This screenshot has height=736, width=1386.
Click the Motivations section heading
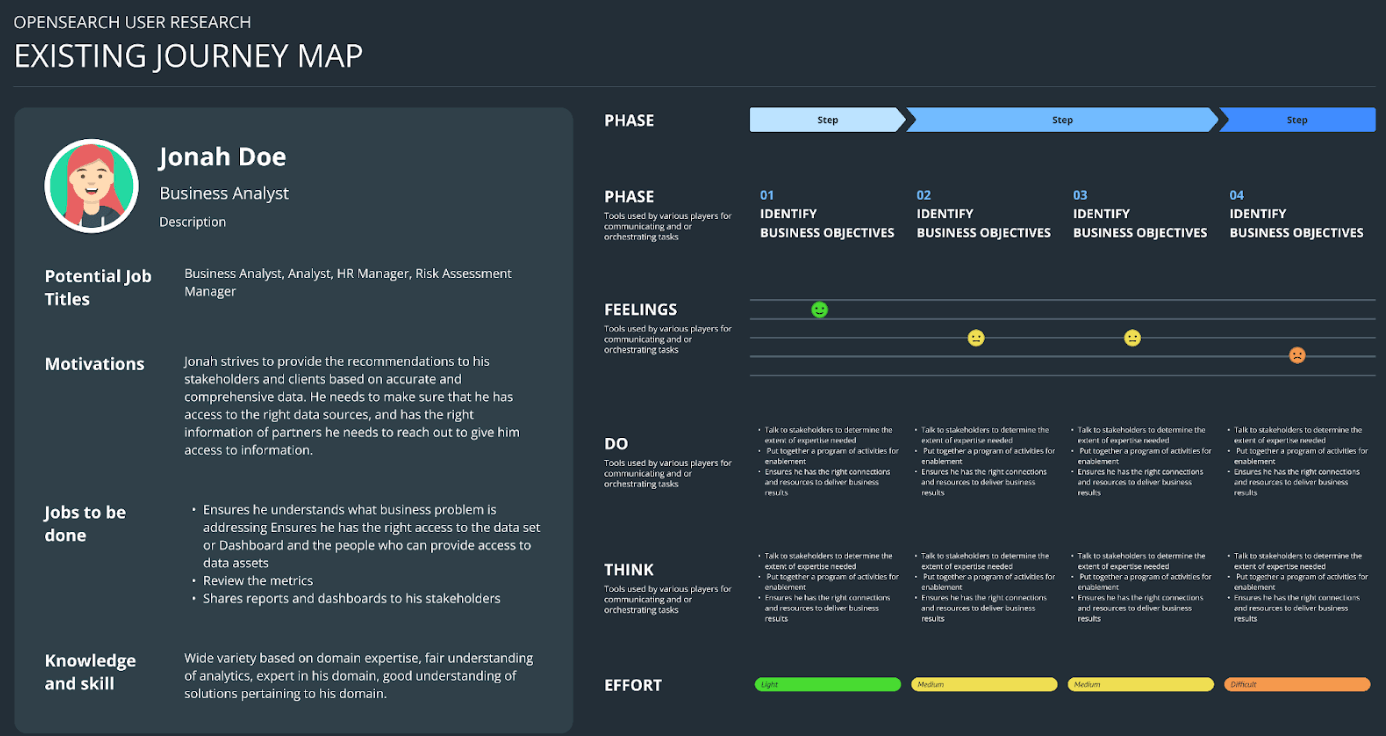coord(94,364)
